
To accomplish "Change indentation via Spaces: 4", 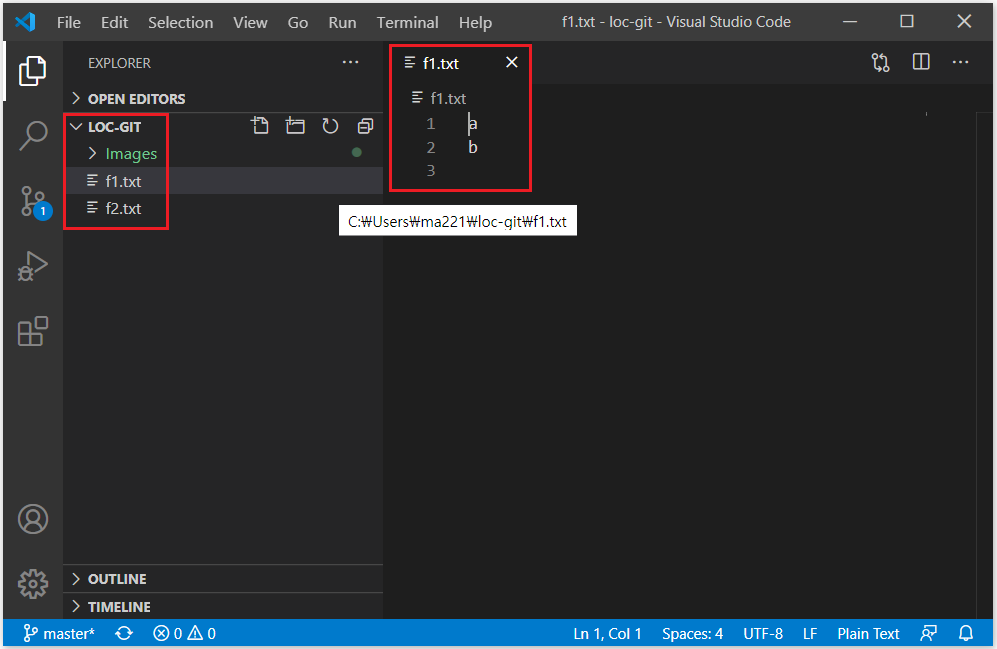I will click(x=692, y=633).
